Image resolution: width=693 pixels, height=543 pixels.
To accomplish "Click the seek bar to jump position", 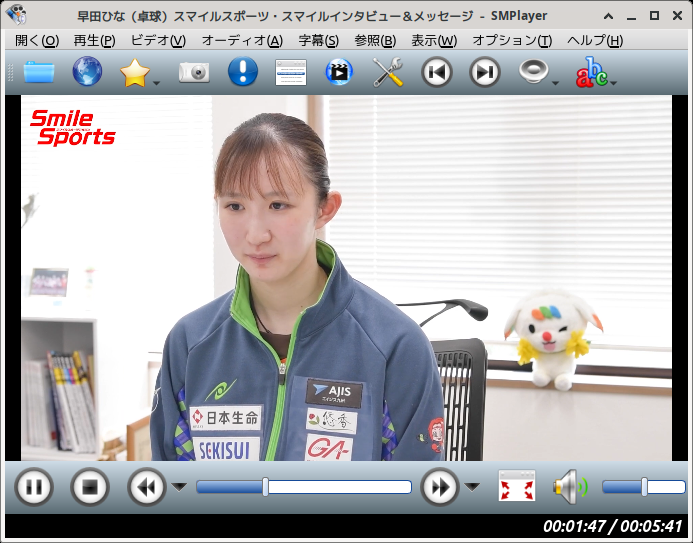I will [x=304, y=487].
